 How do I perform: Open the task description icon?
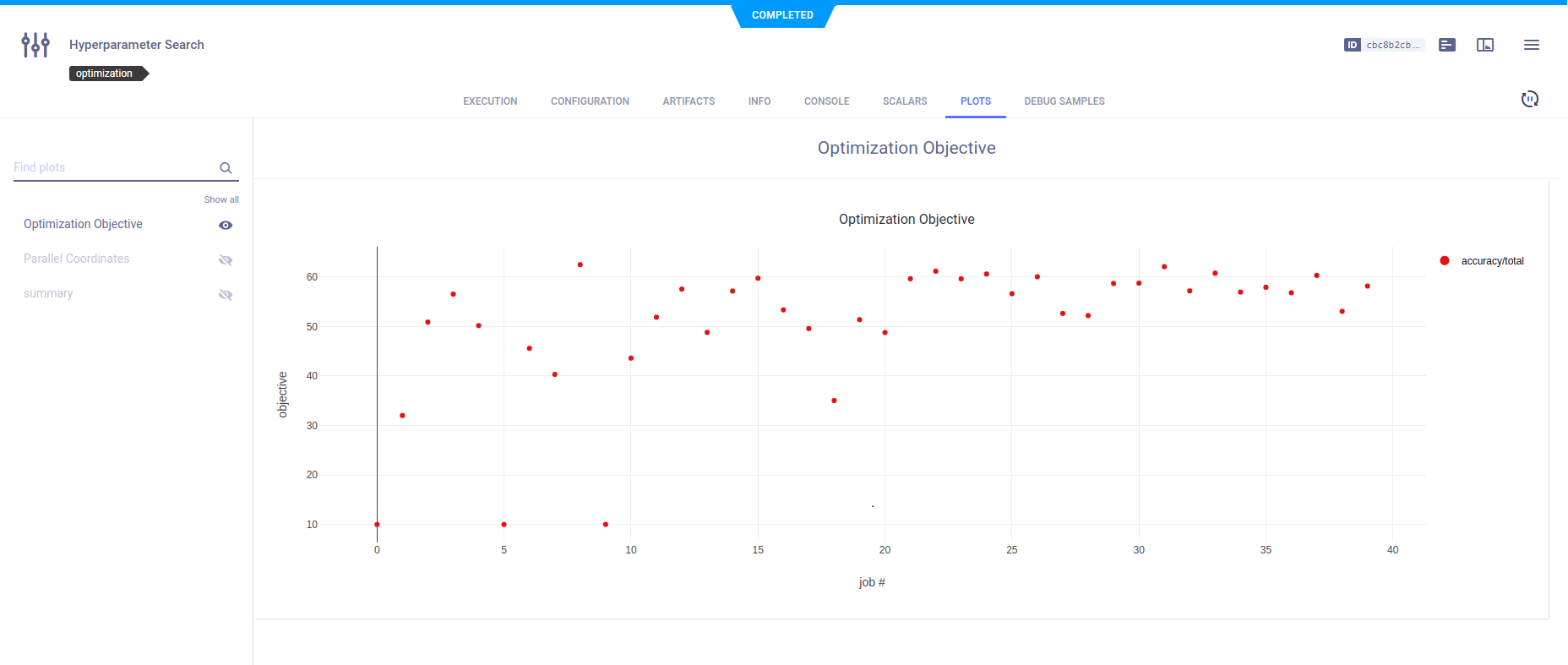tap(1446, 45)
